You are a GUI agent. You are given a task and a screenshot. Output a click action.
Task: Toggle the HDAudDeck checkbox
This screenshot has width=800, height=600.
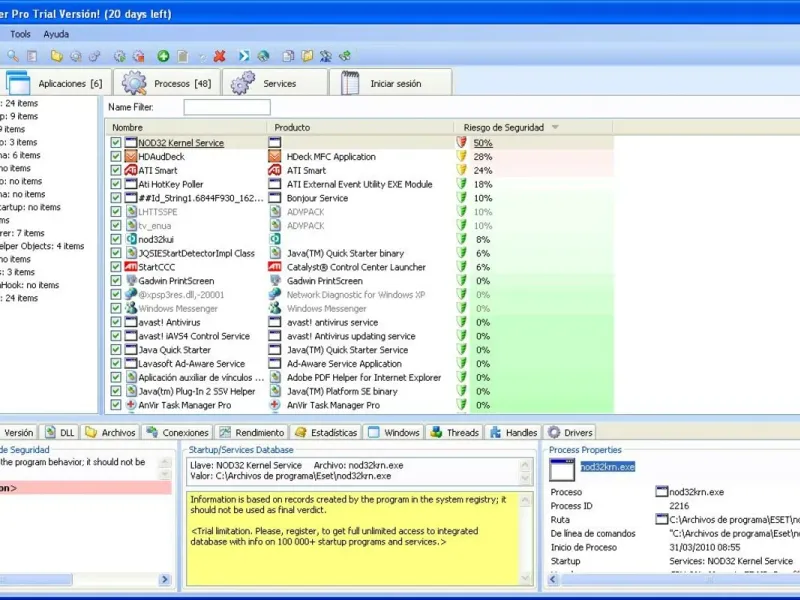(116, 156)
